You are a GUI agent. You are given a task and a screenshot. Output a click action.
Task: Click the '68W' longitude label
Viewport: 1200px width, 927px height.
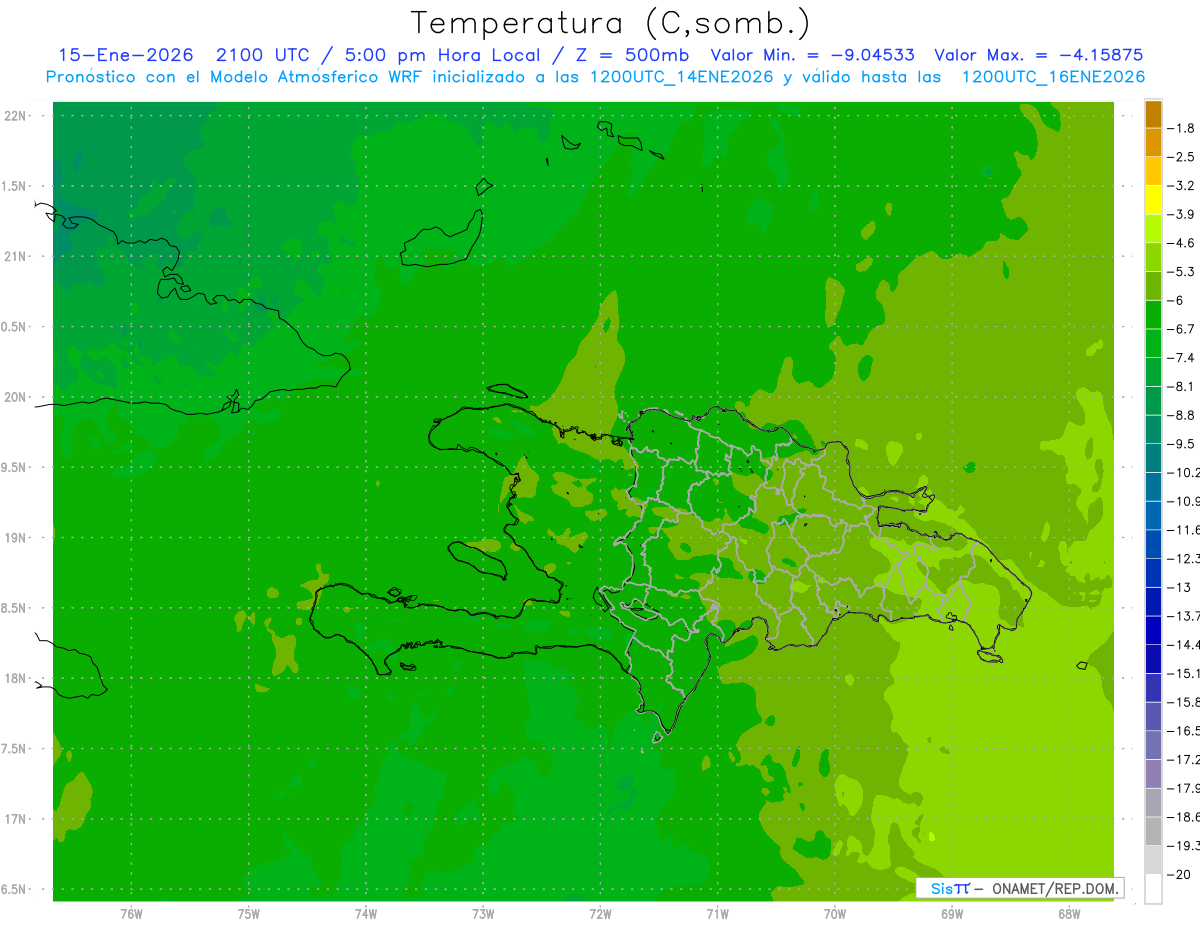pyautogui.click(x=1068, y=914)
